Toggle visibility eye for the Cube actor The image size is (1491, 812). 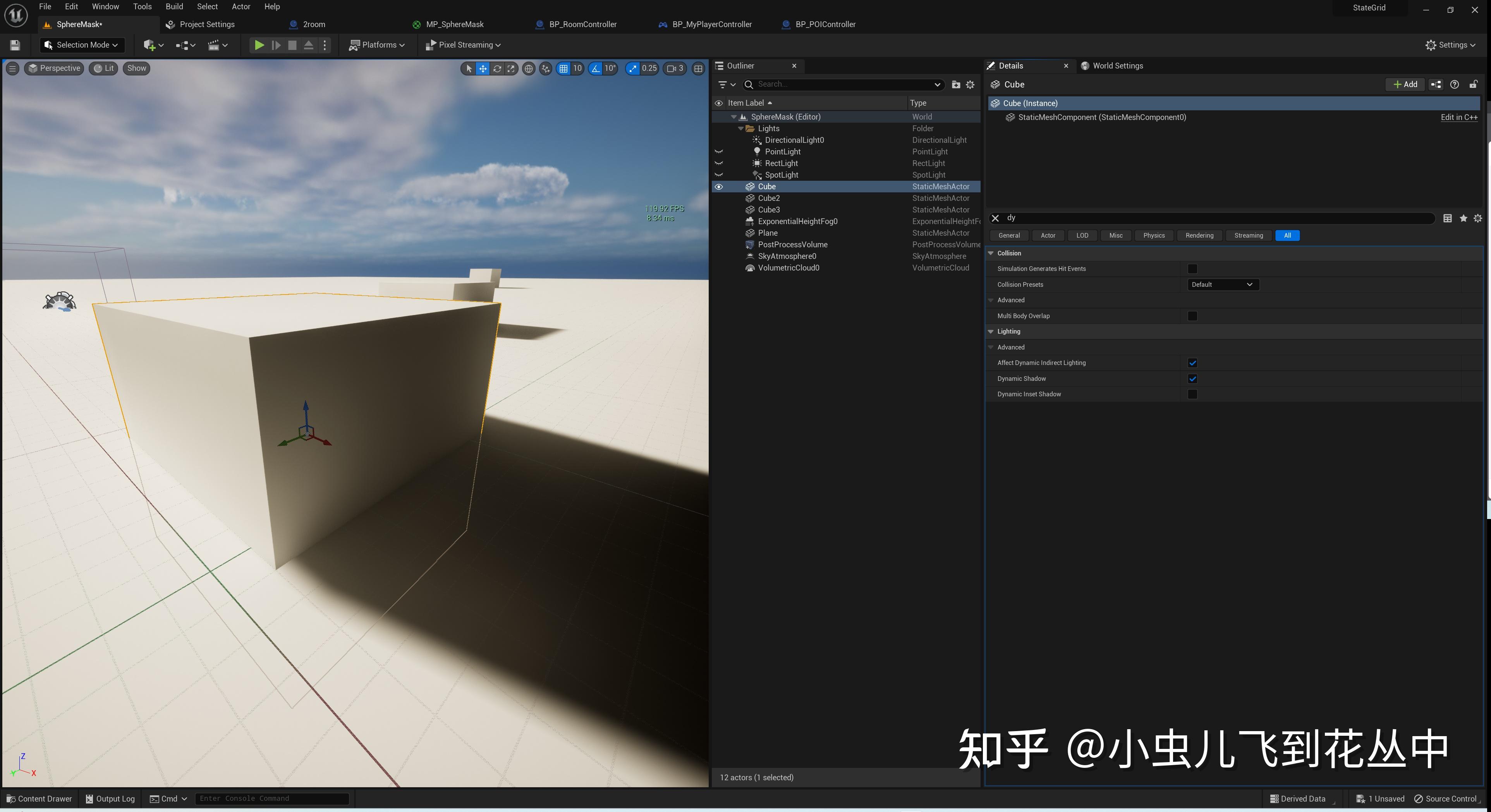point(719,187)
